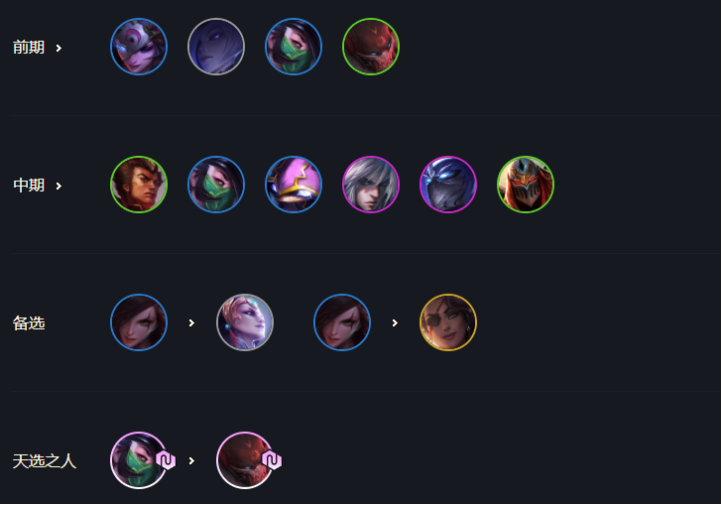
Task: Select the first Katarina portrait in the 备选 row
Action: tap(139, 322)
